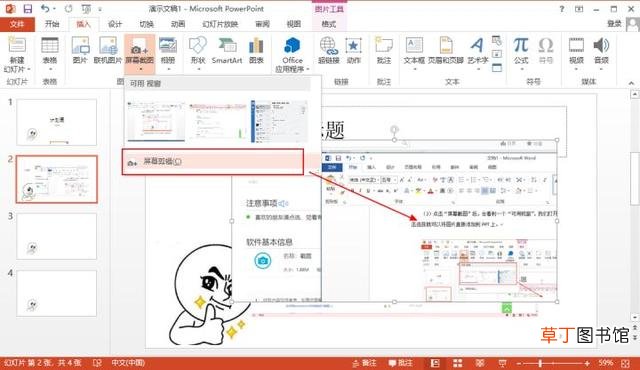Screen dimensions: 640x370
Task: Switch to Slide Sorter view icon
Action: pos(458,363)
